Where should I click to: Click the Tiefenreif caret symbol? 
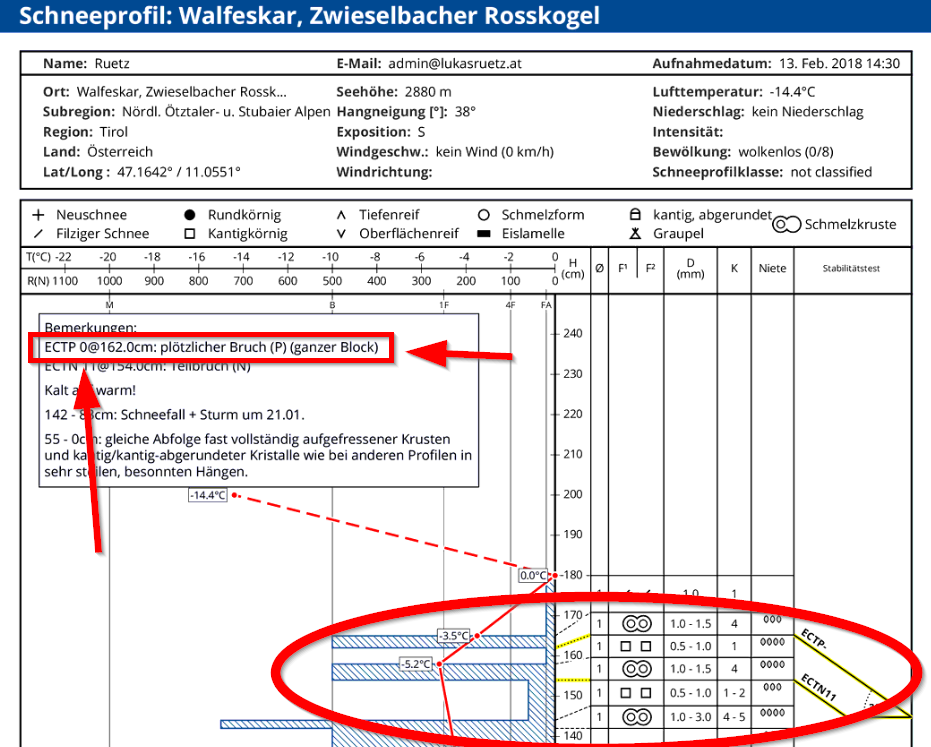[341, 215]
